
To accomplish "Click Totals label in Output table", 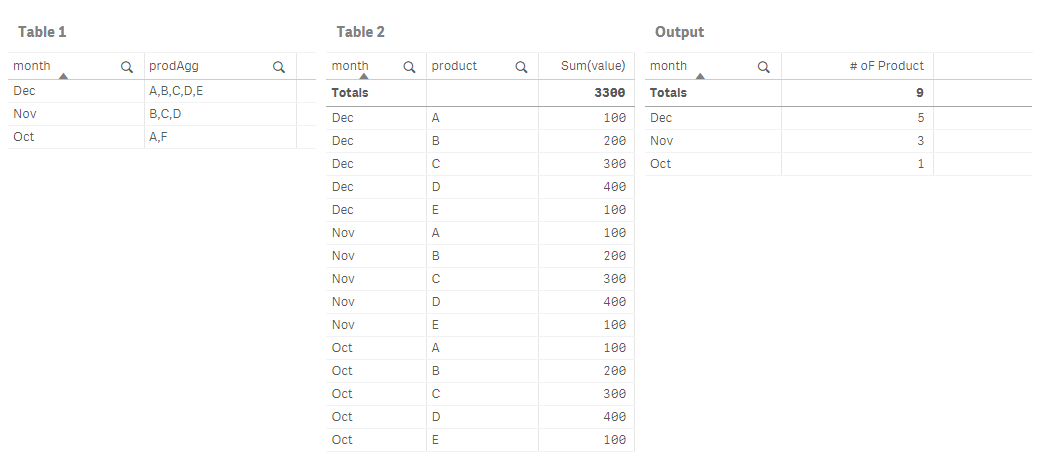I will [x=668, y=92].
